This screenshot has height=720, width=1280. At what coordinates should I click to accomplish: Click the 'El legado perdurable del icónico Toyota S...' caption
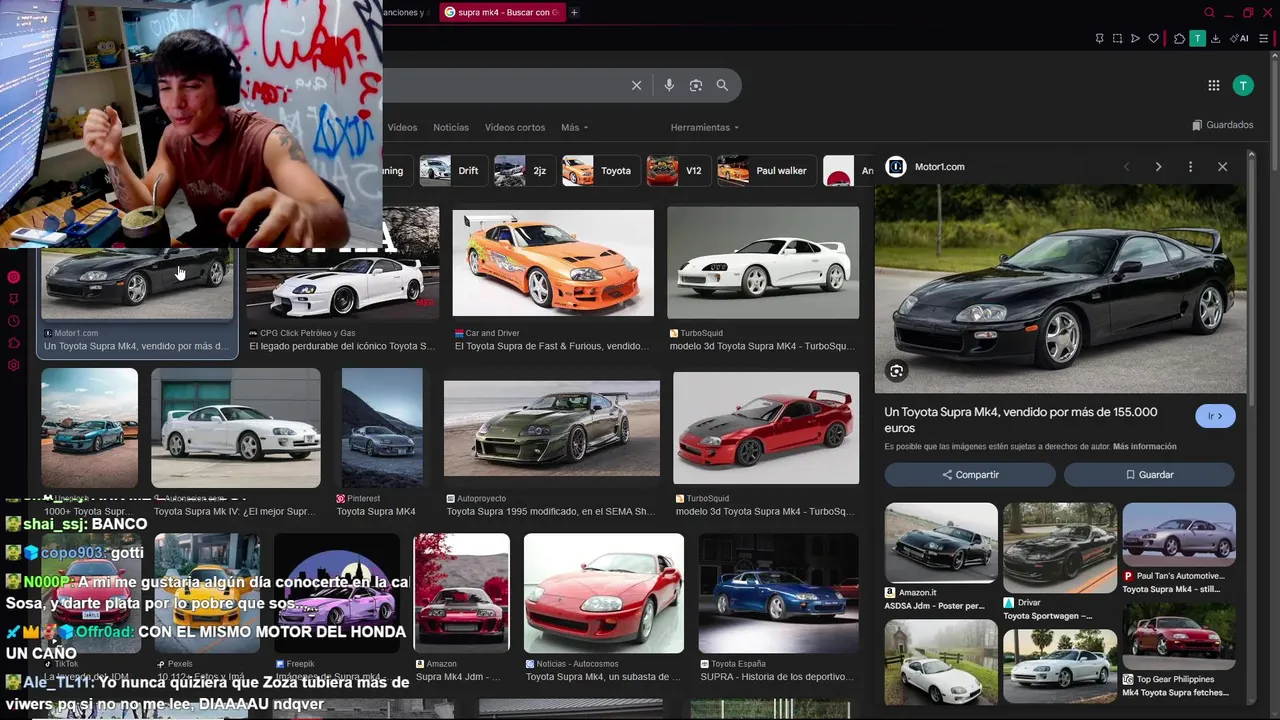[x=342, y=346]
